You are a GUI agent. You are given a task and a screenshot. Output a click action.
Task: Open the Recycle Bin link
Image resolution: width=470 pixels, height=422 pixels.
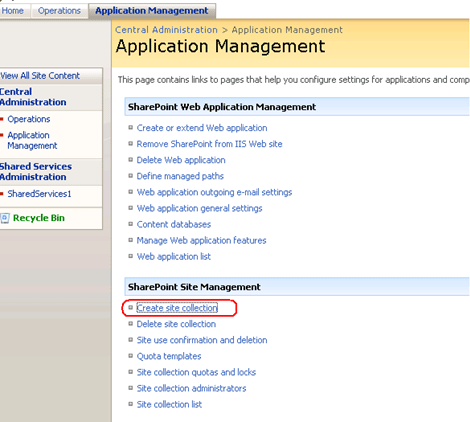[39, 218]
